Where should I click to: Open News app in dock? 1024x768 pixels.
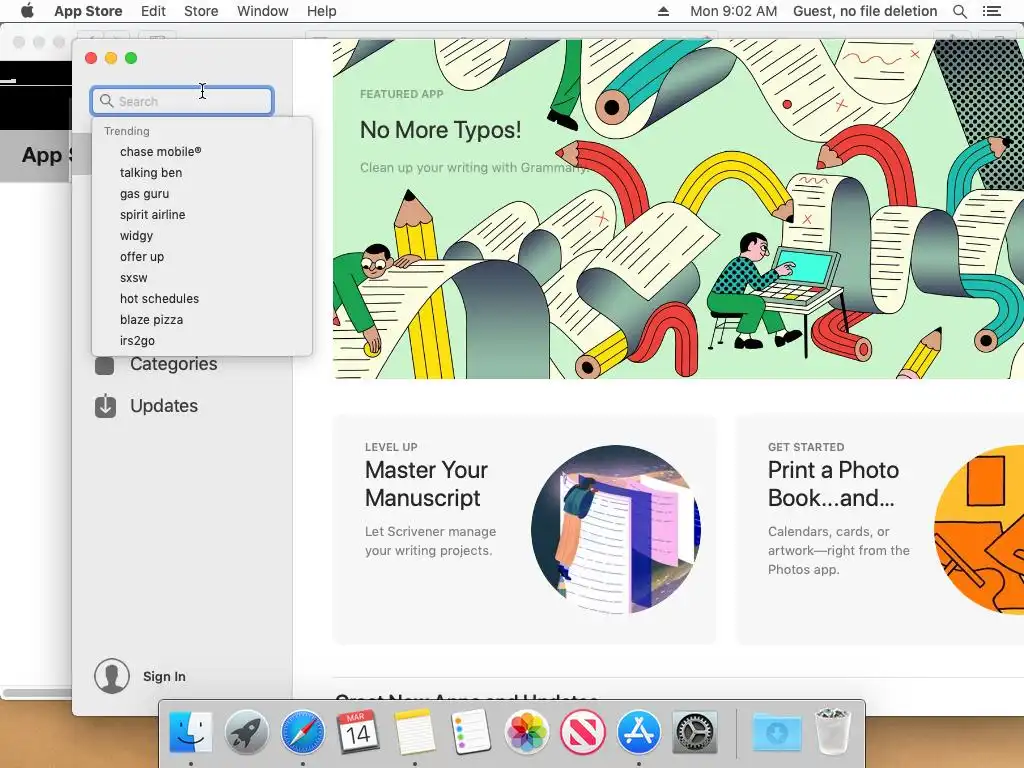583,732
